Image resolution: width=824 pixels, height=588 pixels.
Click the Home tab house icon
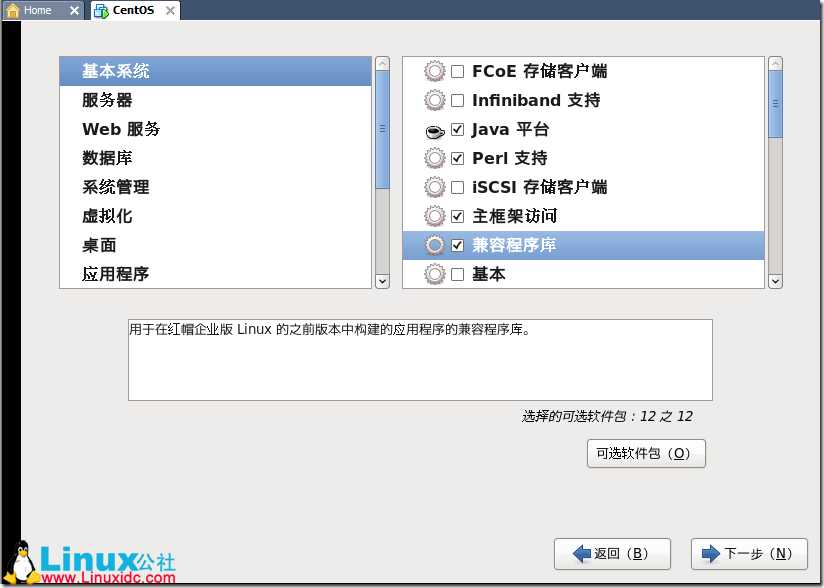tap(13, 10)
